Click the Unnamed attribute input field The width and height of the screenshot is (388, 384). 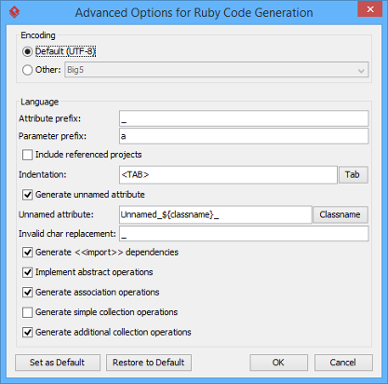coord(215,215)
